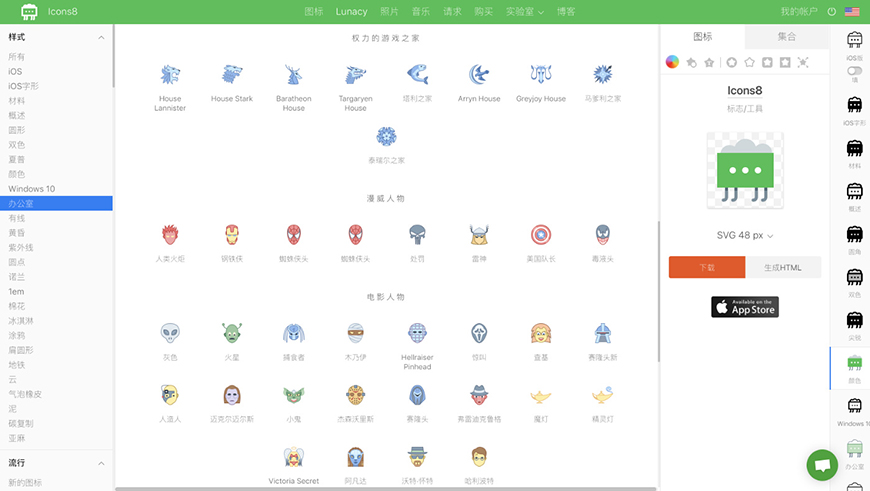Choose the 火星 Martian icon
870x491 pixels.
232,333
